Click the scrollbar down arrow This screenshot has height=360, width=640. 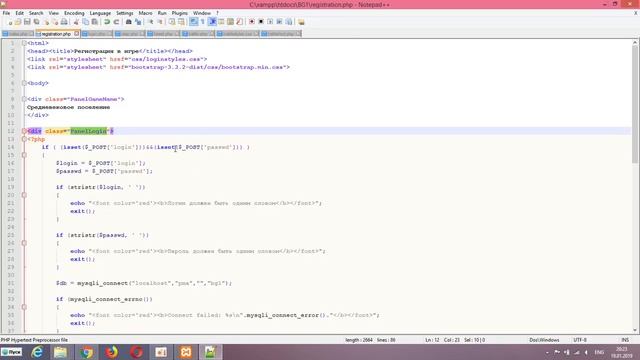tap(635, 330)
